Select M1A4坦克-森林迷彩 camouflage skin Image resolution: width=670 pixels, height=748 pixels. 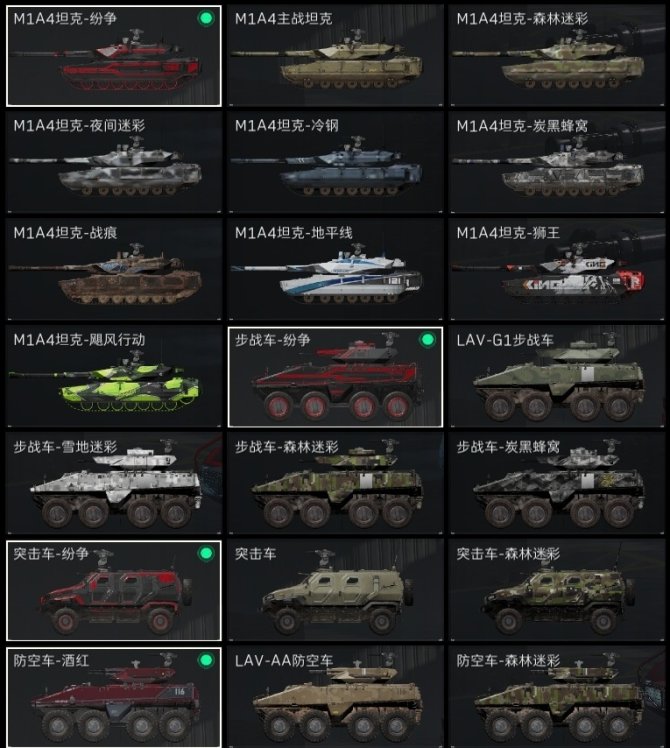point(557,56)
